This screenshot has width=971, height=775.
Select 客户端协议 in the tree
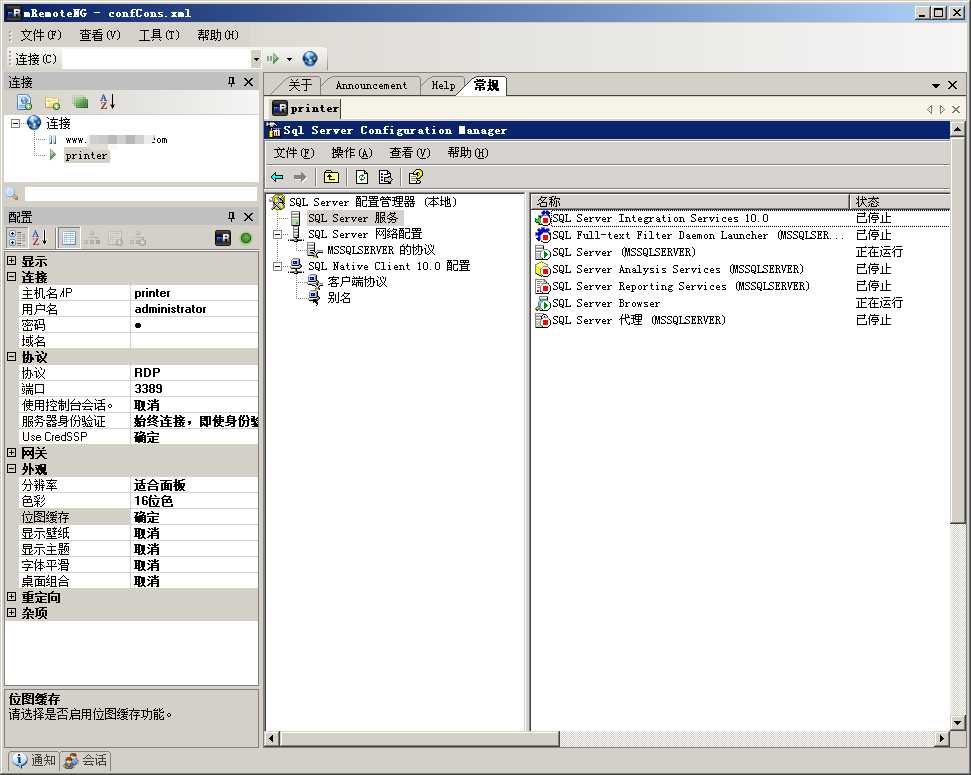[357, 282]
